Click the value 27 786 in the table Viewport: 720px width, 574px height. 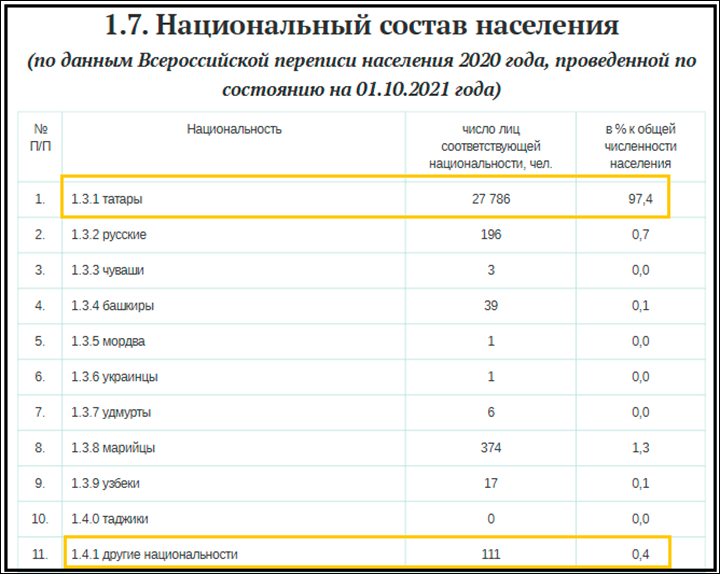490,199
